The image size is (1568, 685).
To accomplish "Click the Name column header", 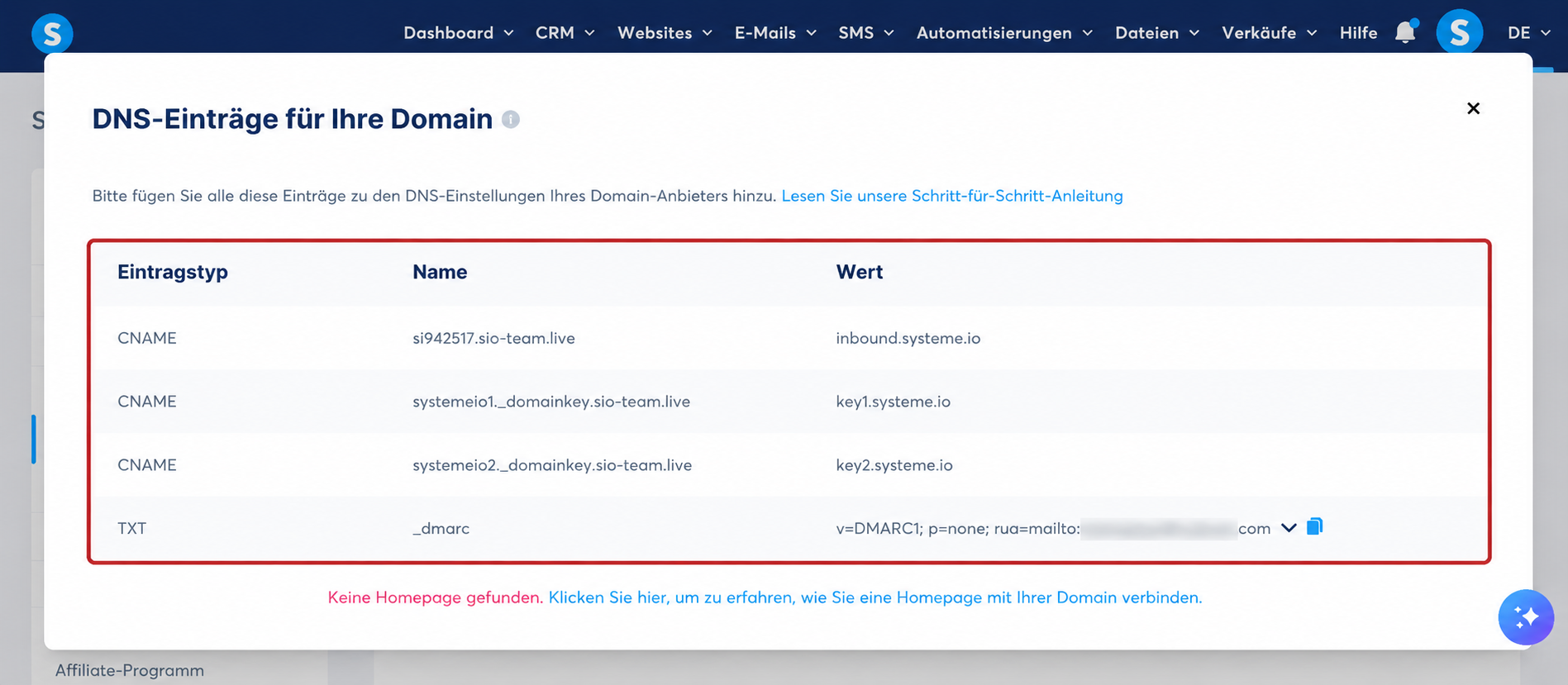I will (x=440, y=272).
